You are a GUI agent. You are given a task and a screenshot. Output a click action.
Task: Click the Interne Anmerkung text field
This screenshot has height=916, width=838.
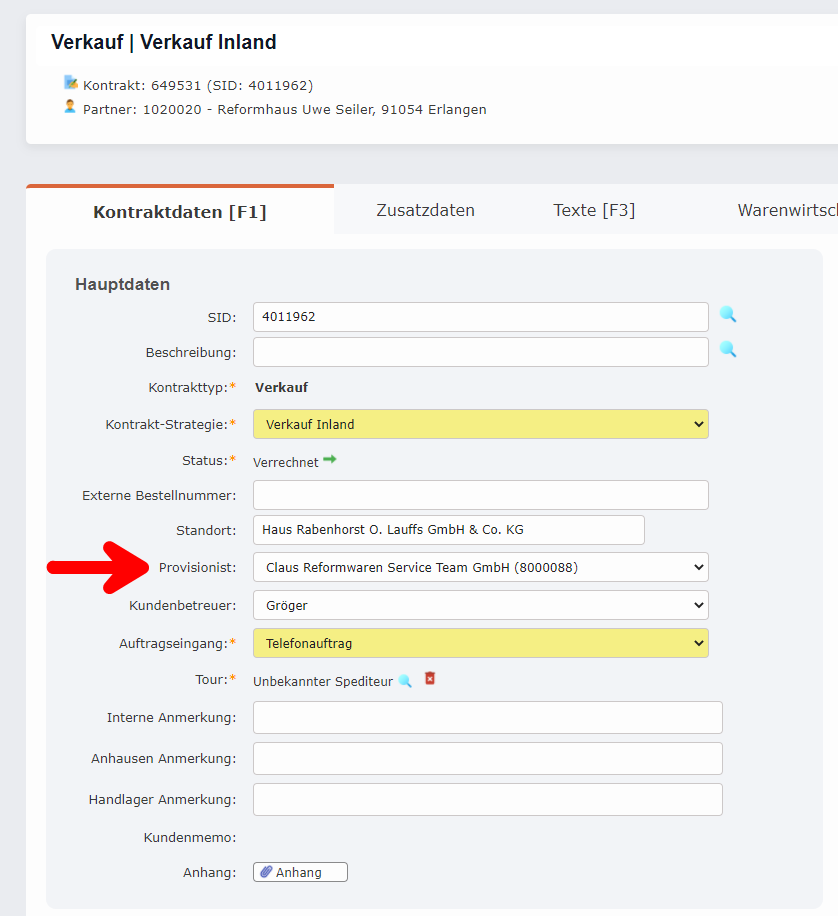tap(487, 717)
